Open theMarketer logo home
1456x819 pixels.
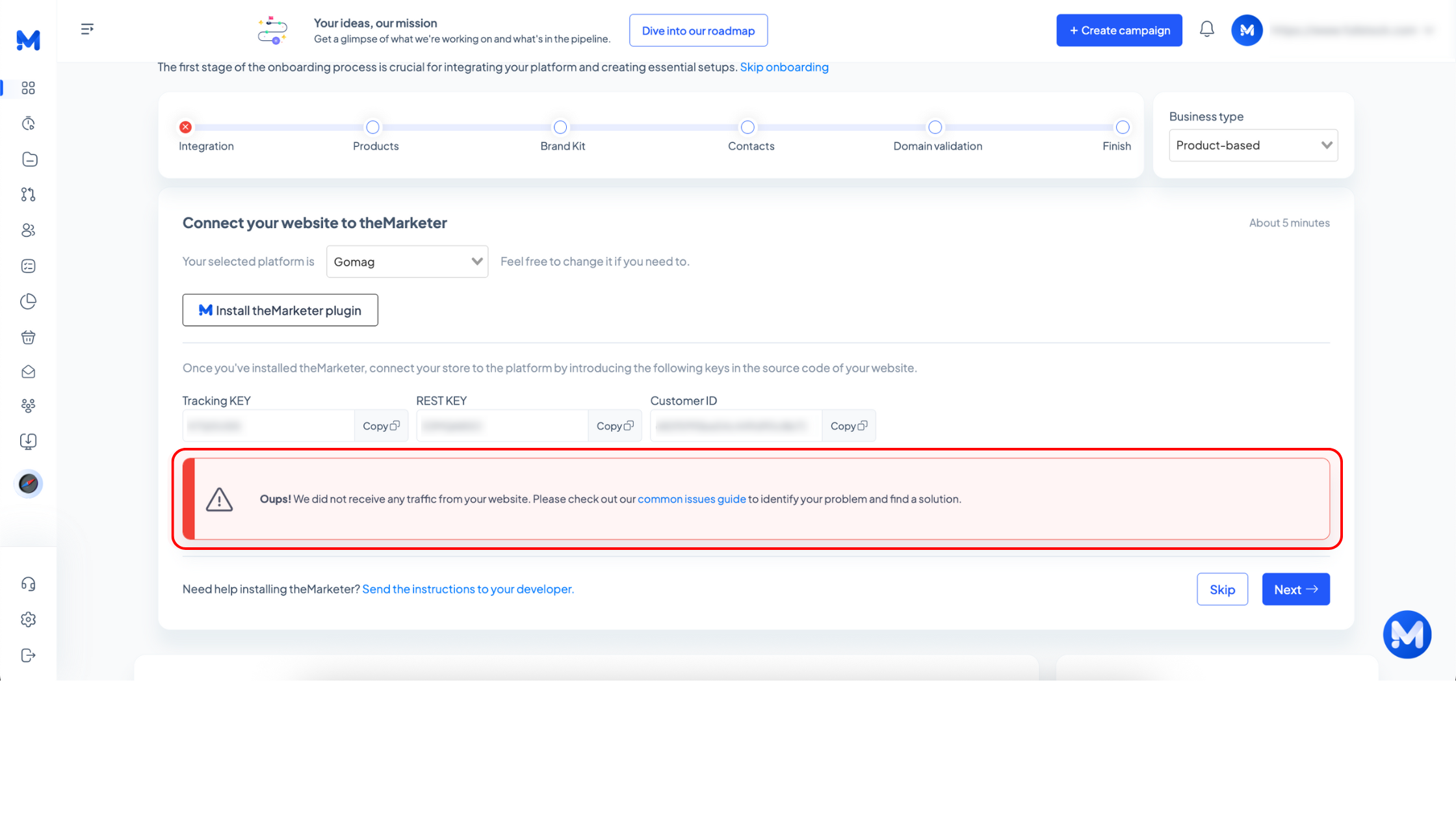(x=28, y=40)
